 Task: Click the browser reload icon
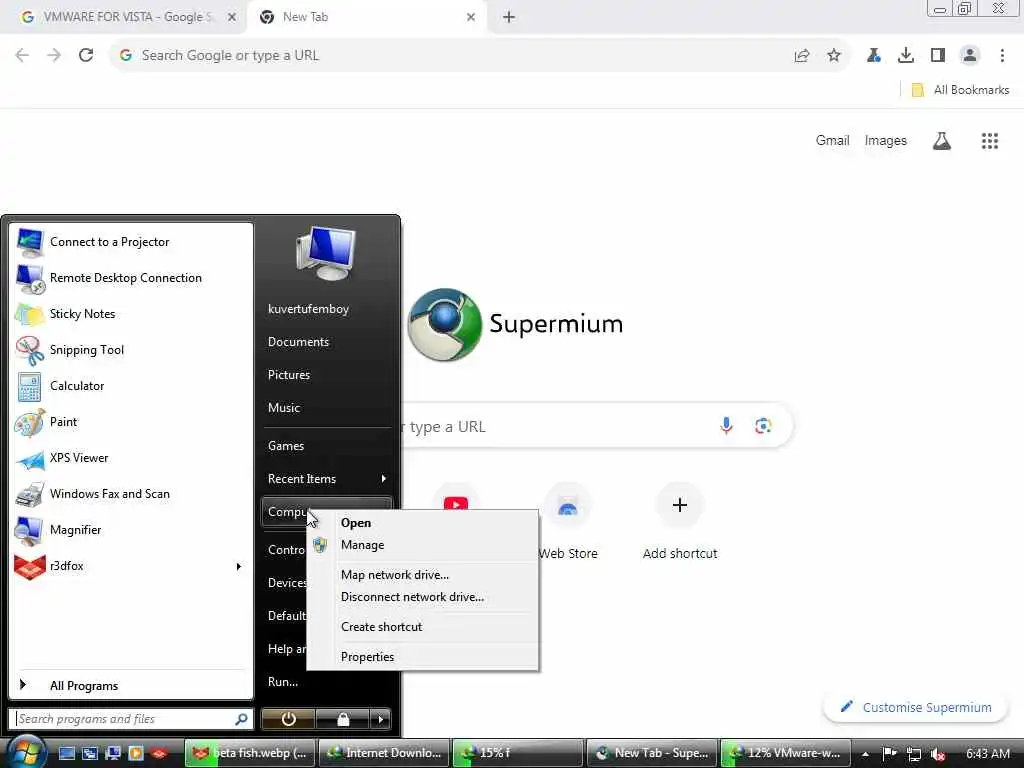tap(86, 56)
